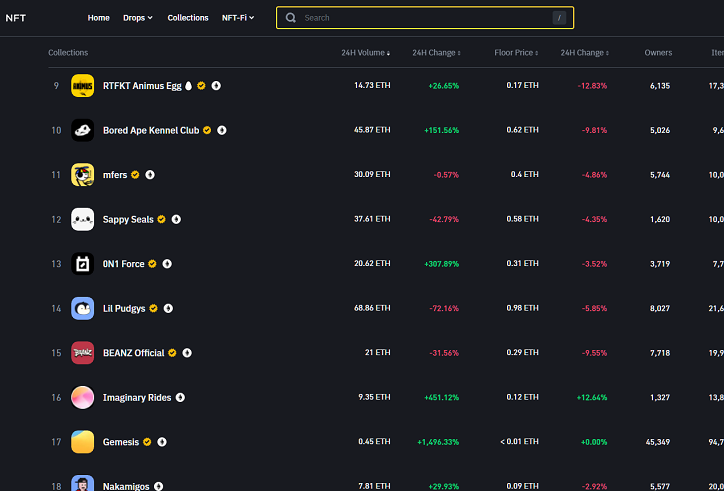Viewport: 724px width, 491px height.
Task: Click Ethereum icon beside Imaginary Rides
Action: coord(181,397)
